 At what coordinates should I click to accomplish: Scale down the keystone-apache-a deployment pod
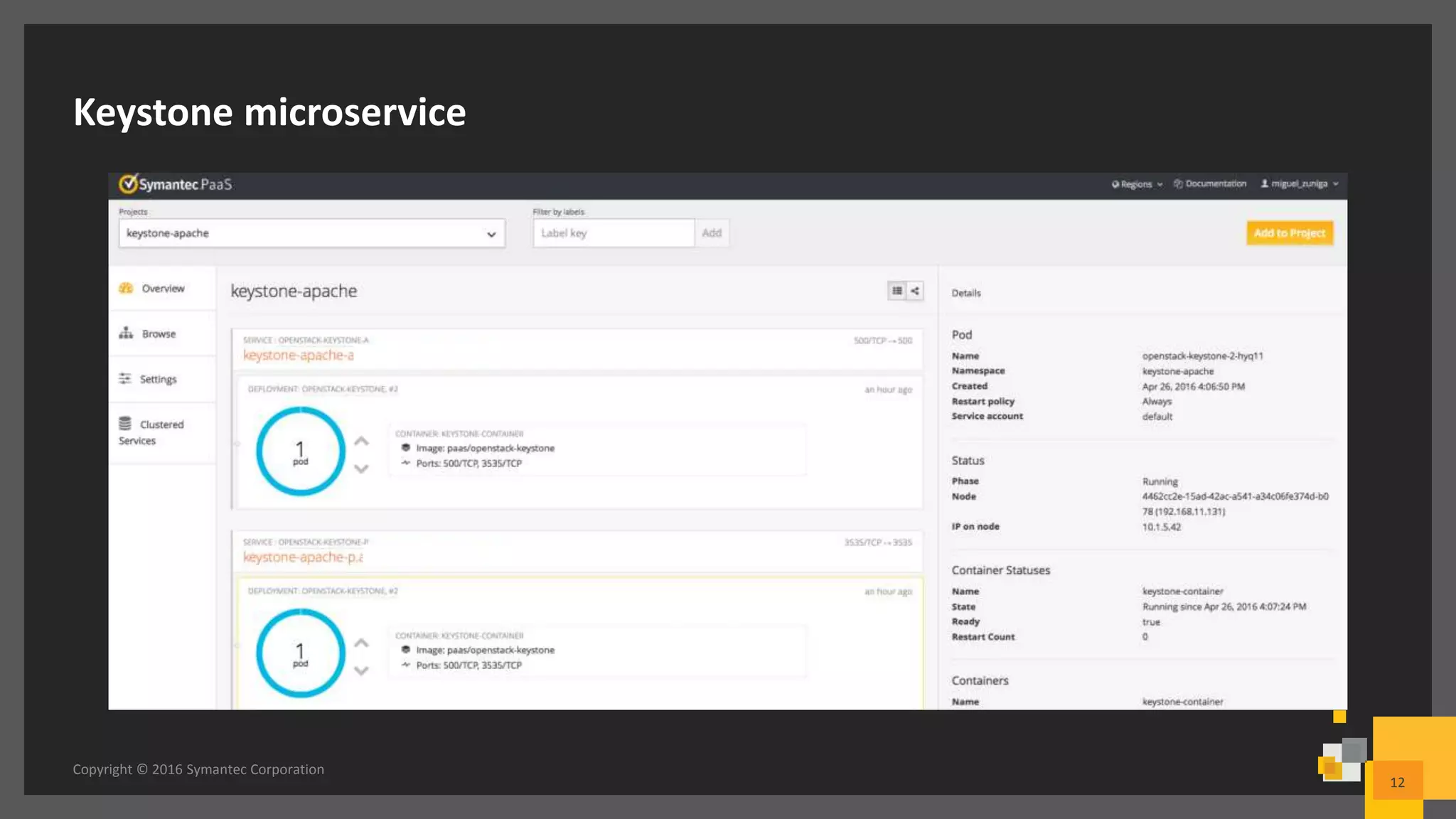pos(361,469)
